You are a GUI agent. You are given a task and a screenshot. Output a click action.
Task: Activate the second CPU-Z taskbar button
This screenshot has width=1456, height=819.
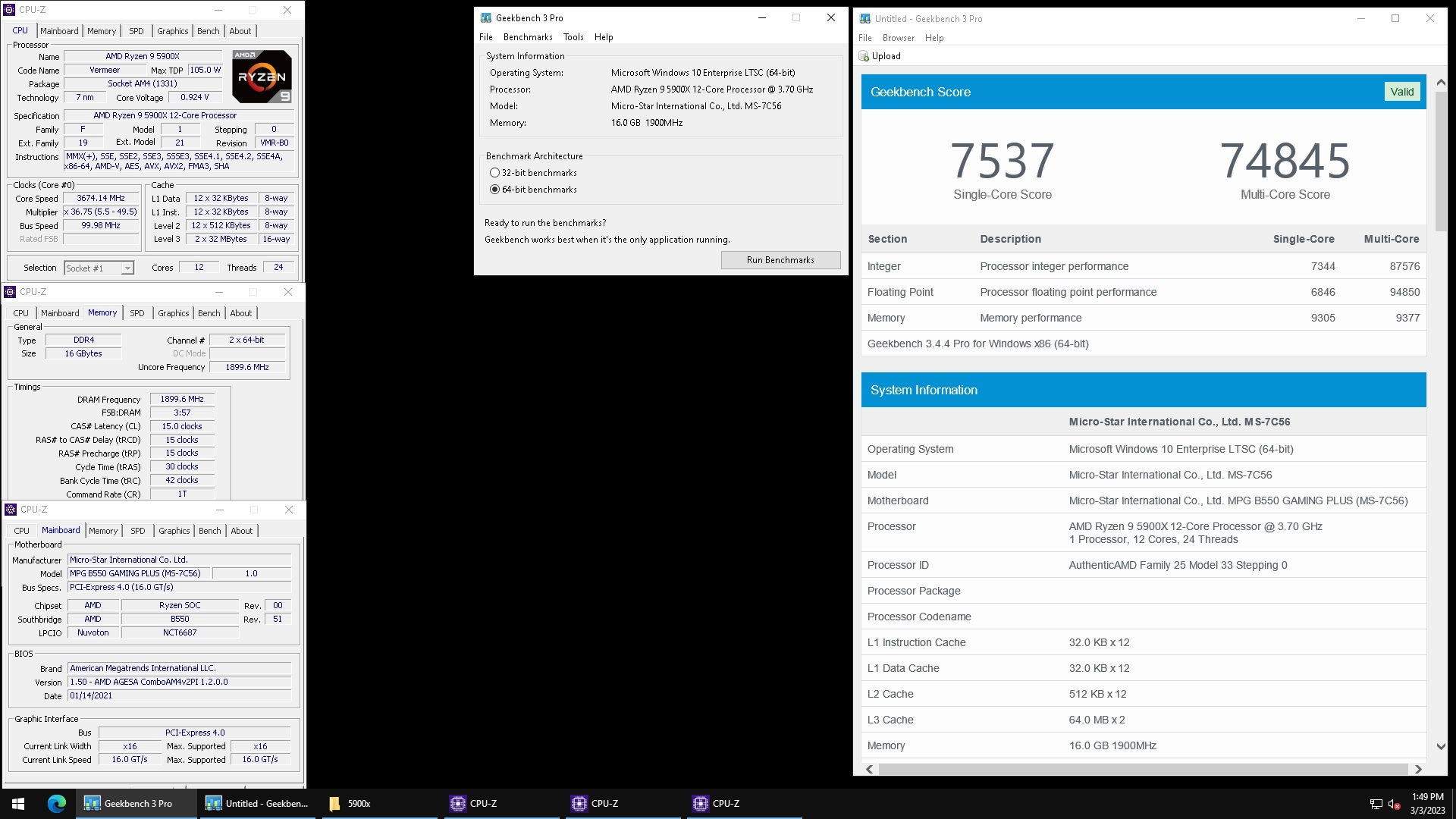pyautogui.click(x=622, y=803)
